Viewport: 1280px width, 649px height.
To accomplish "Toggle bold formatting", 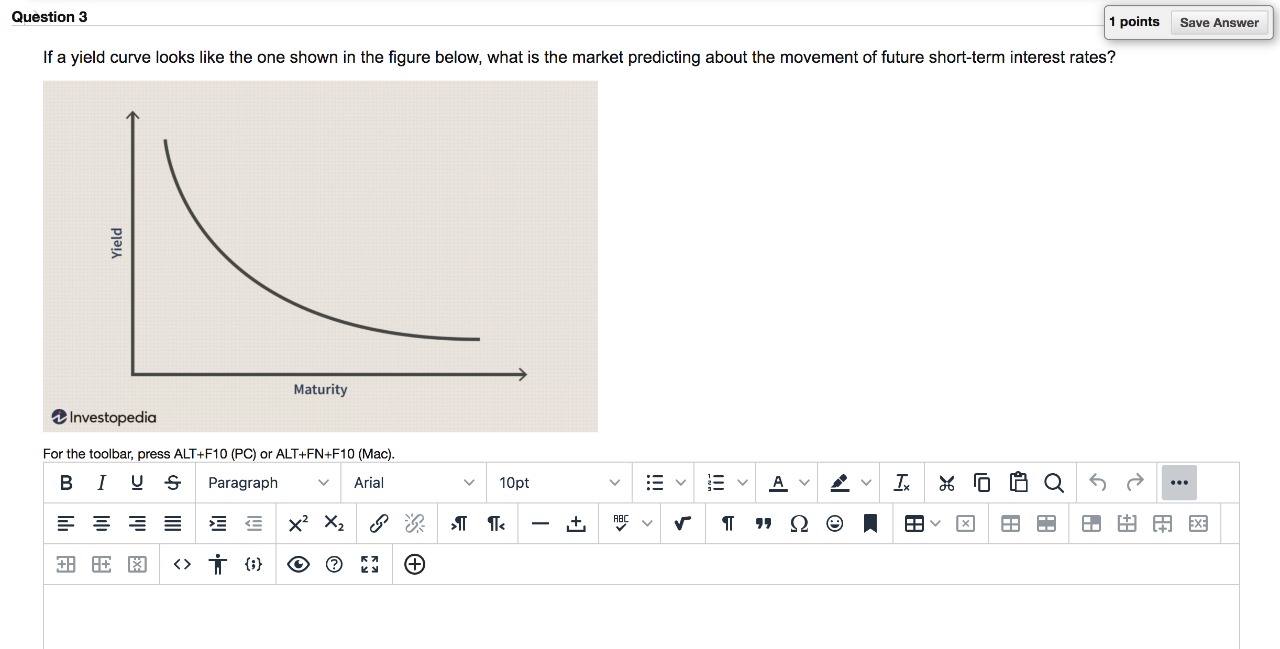I will click(66, 482).
